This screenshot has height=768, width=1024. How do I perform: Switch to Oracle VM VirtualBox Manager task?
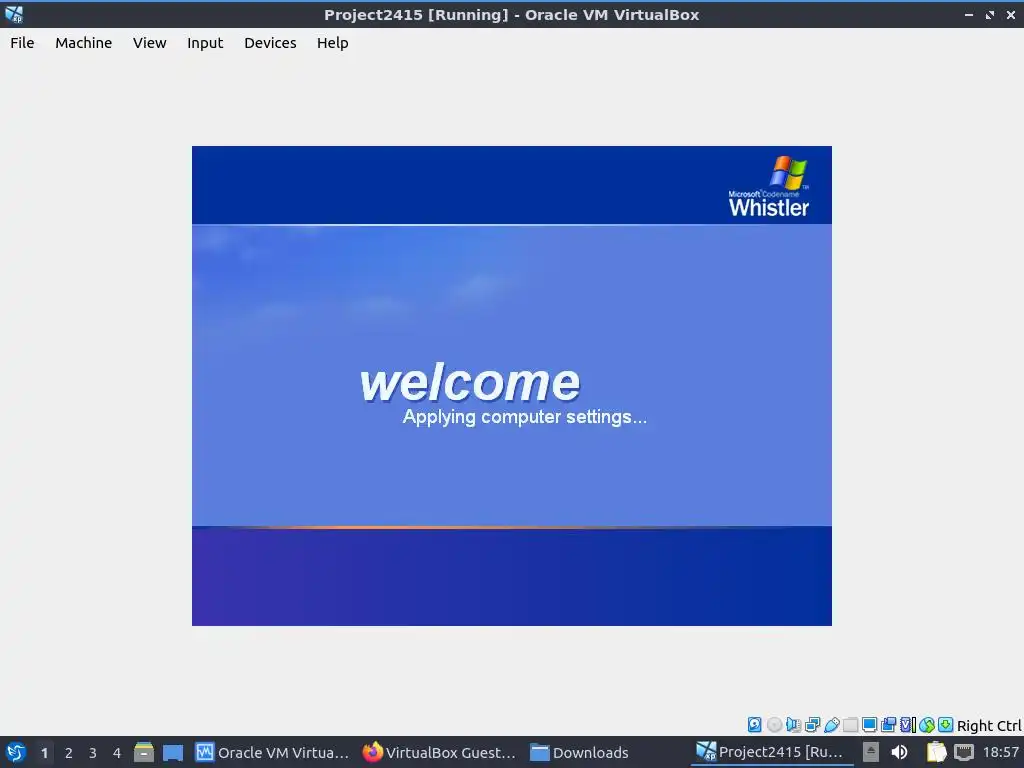(x=272, y=752)
